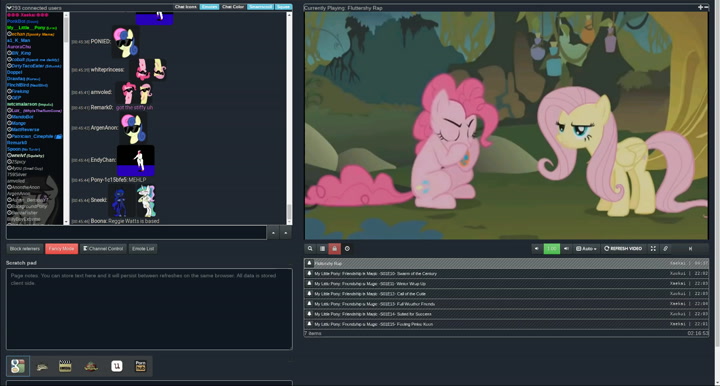Image resolution: width=720 pixels, height=386 pixels.
Task: Open the Emote List button
Action: (143, 248)
